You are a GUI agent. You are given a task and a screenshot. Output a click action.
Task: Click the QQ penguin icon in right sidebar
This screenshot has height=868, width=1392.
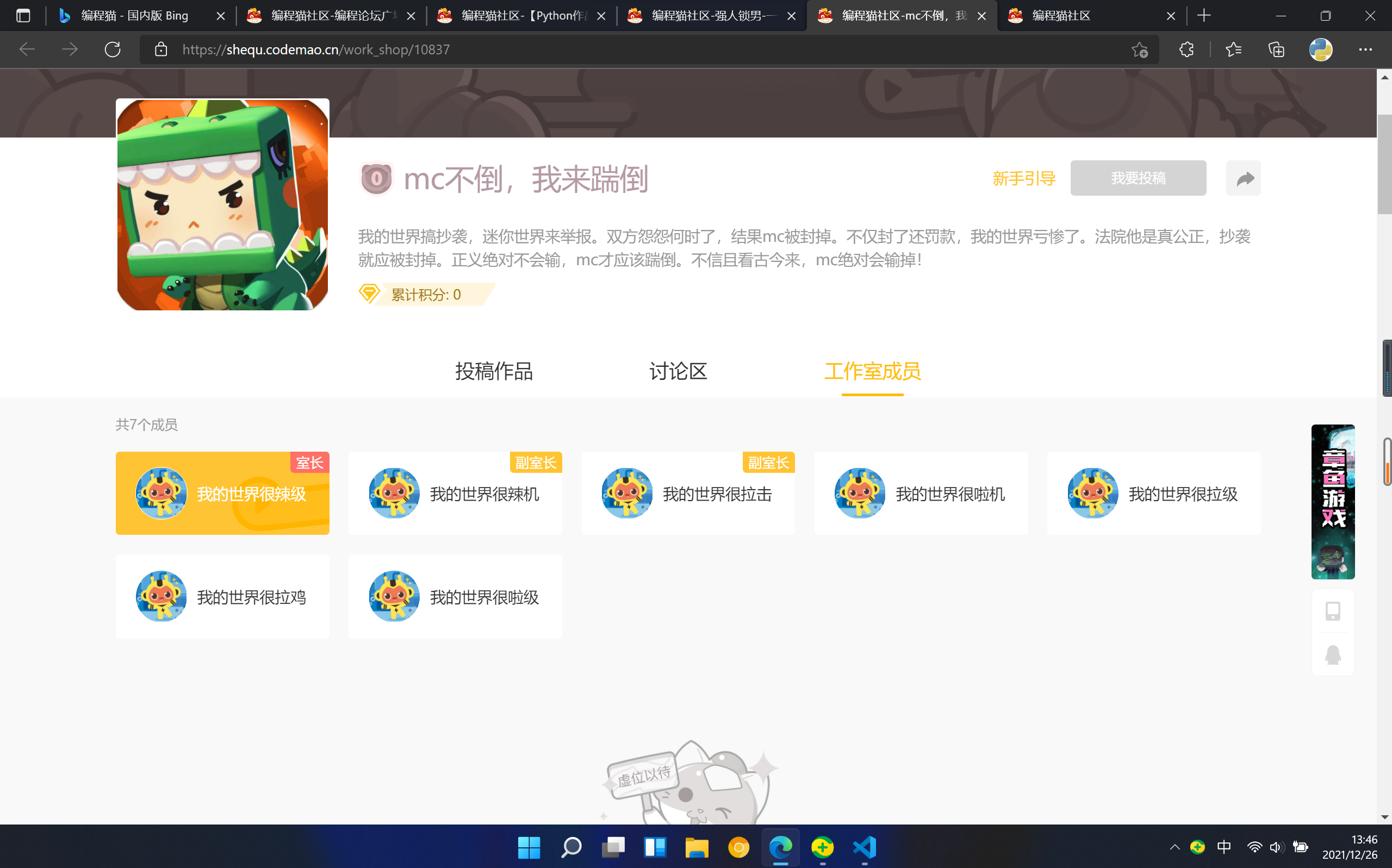[x=1333, y=654]
